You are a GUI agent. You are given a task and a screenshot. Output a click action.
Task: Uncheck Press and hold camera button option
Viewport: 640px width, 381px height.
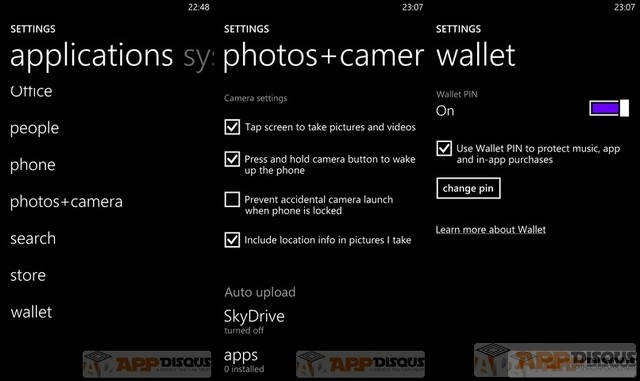point(232,159)
